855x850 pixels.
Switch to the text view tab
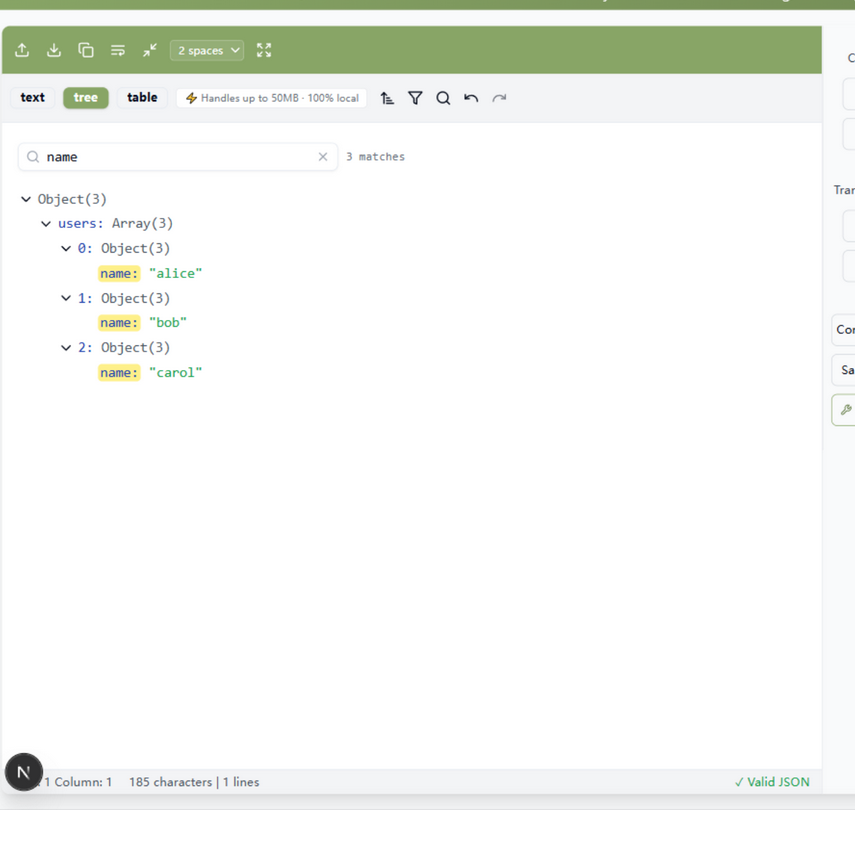pos(33,98)
